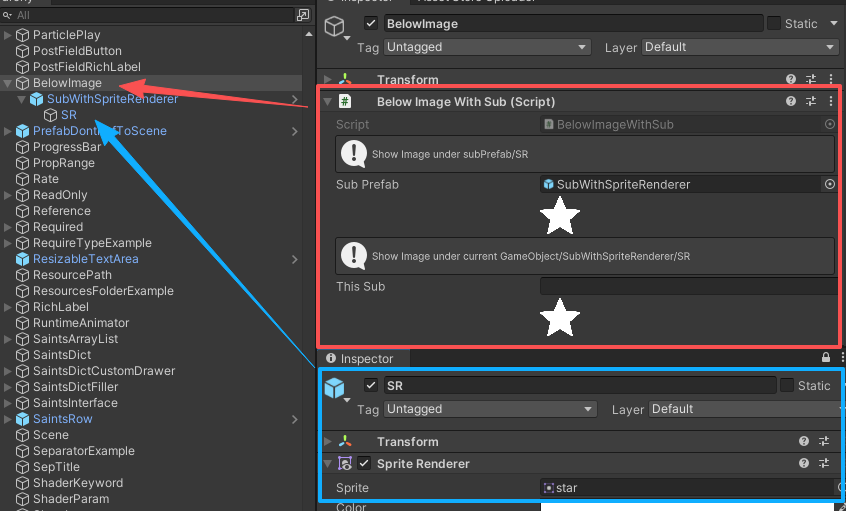Open help for Below Image With Sub script

791,101
